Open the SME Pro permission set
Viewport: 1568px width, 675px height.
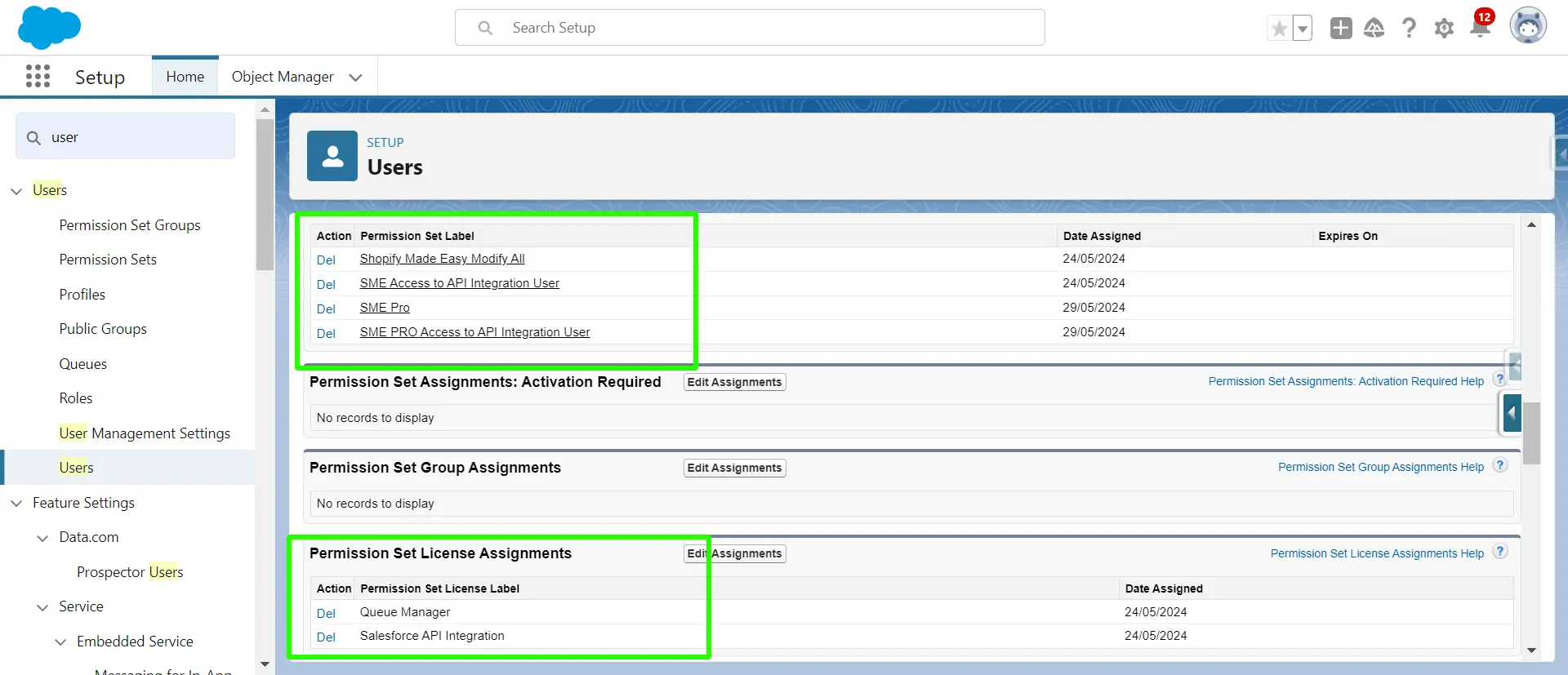(385, 308)
